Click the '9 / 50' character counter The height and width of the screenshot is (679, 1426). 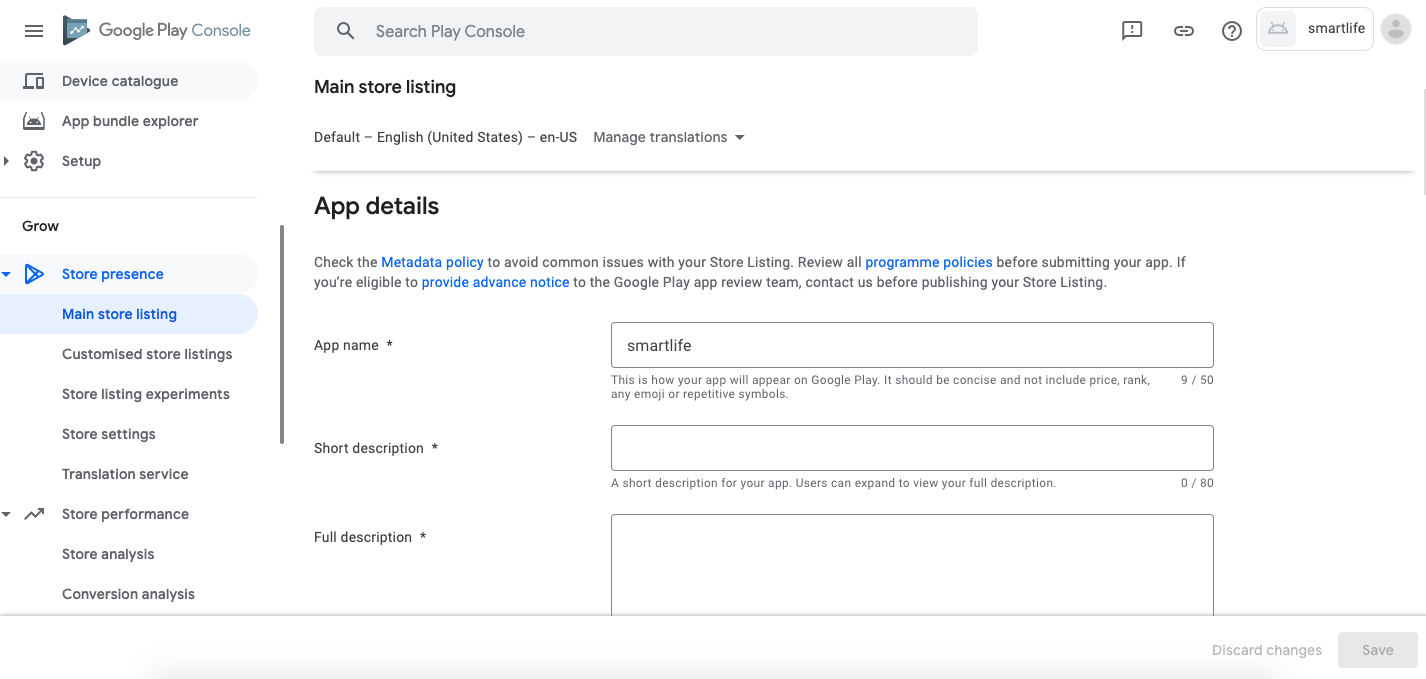click(x=1197, y=380)
